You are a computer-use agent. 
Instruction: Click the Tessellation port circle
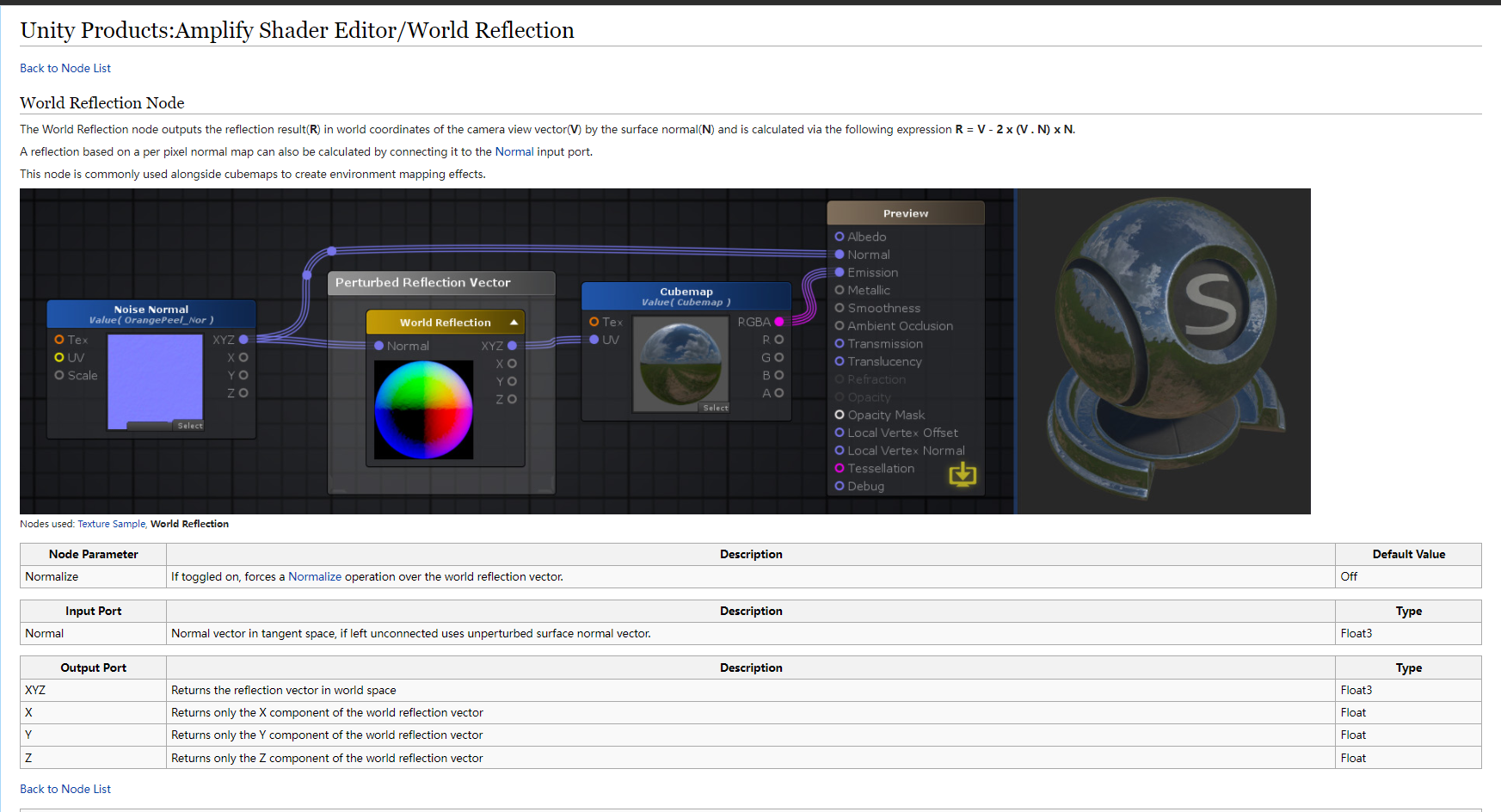840,468
